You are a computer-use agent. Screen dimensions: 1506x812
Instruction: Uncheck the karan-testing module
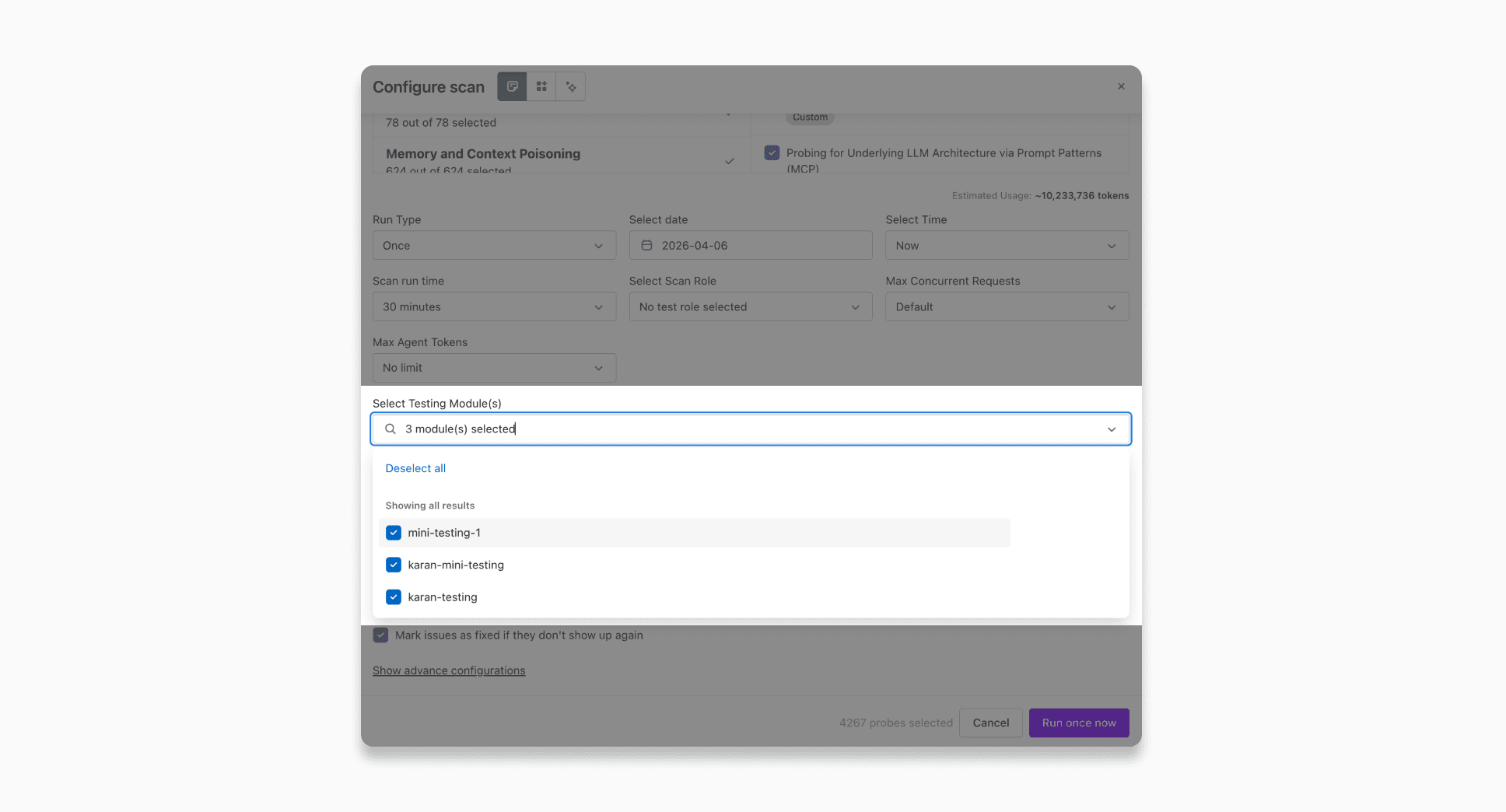pyautogui.click(x=394, y=597)
